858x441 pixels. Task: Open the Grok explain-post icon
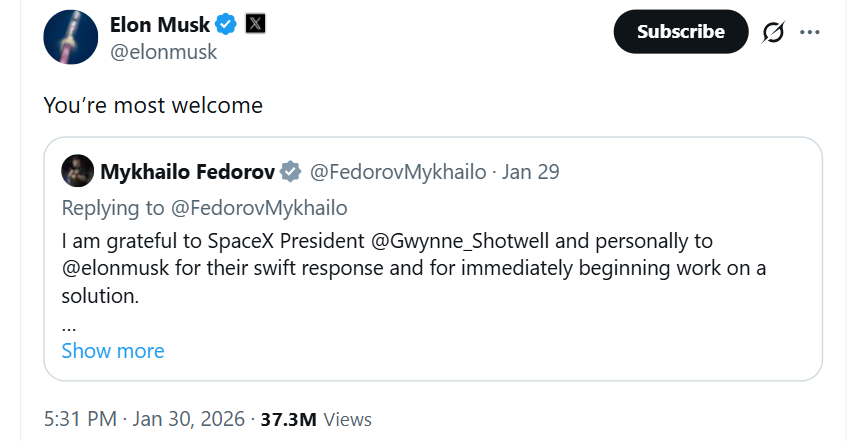point(773,32)
